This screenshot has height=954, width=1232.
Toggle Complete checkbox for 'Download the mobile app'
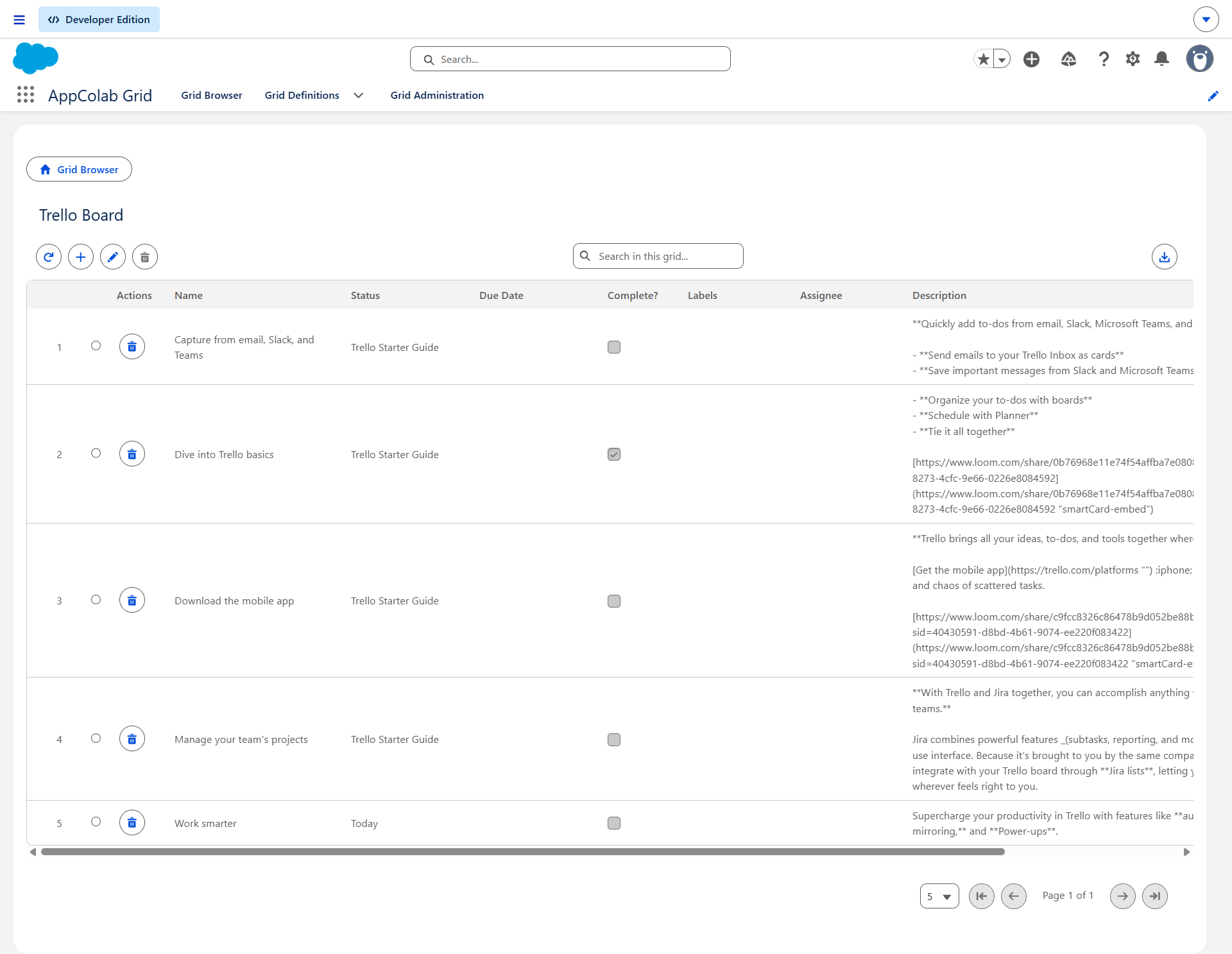614,601
